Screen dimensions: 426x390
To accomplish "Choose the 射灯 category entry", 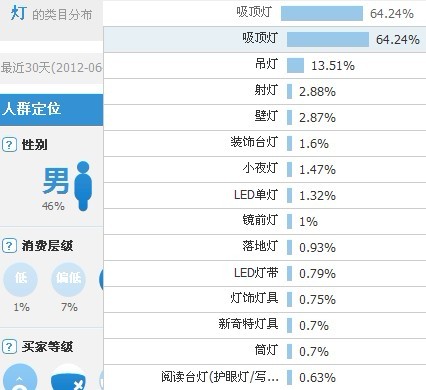I will pyautogui.click(x=265, y=91).
